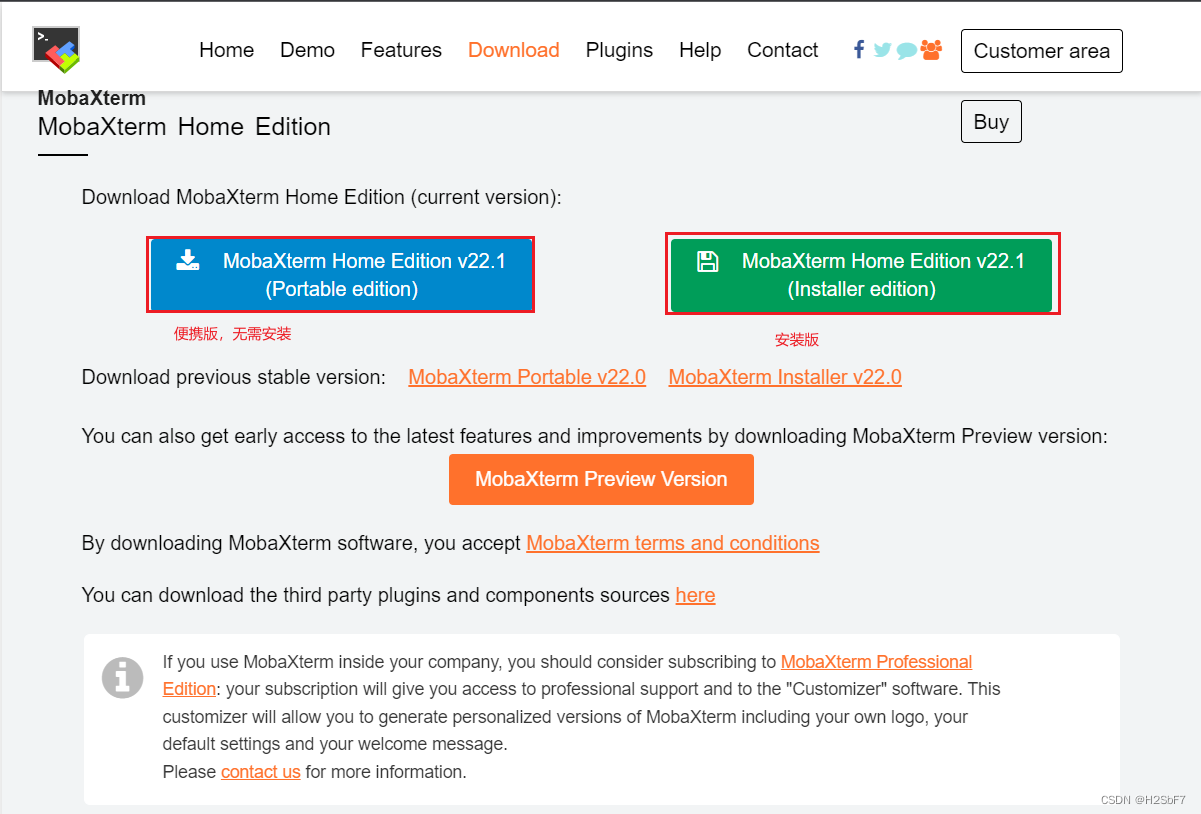Image resolution: width=1201 pixels, height=814 pixels.
Task: Click the 'here' third party plugins link
Action: point(696,595)
